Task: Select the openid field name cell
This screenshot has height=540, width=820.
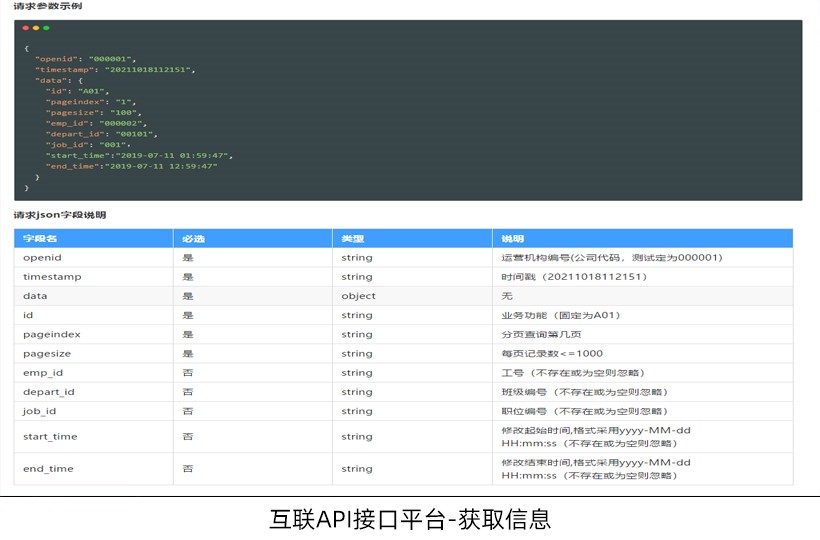Action: tap(42, 258)
